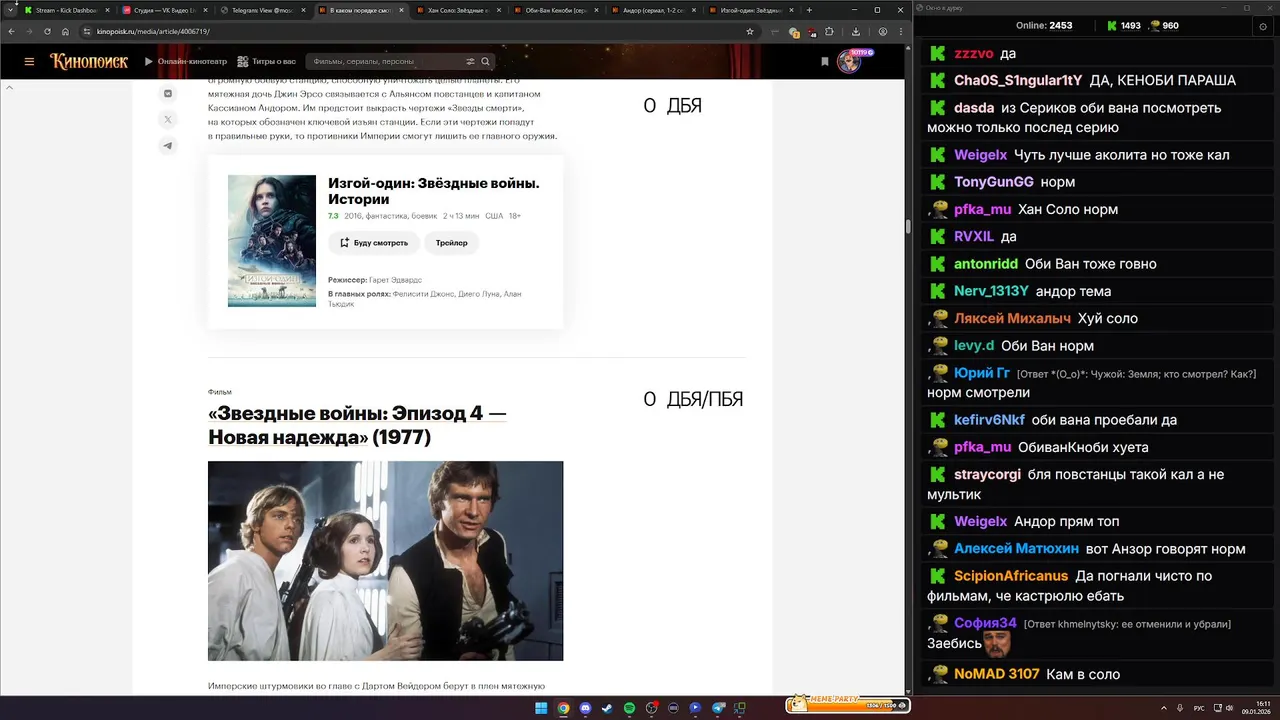1280x720 pixels.
Task: Open advanced search filters icon
Action: [x=470, y=62]
